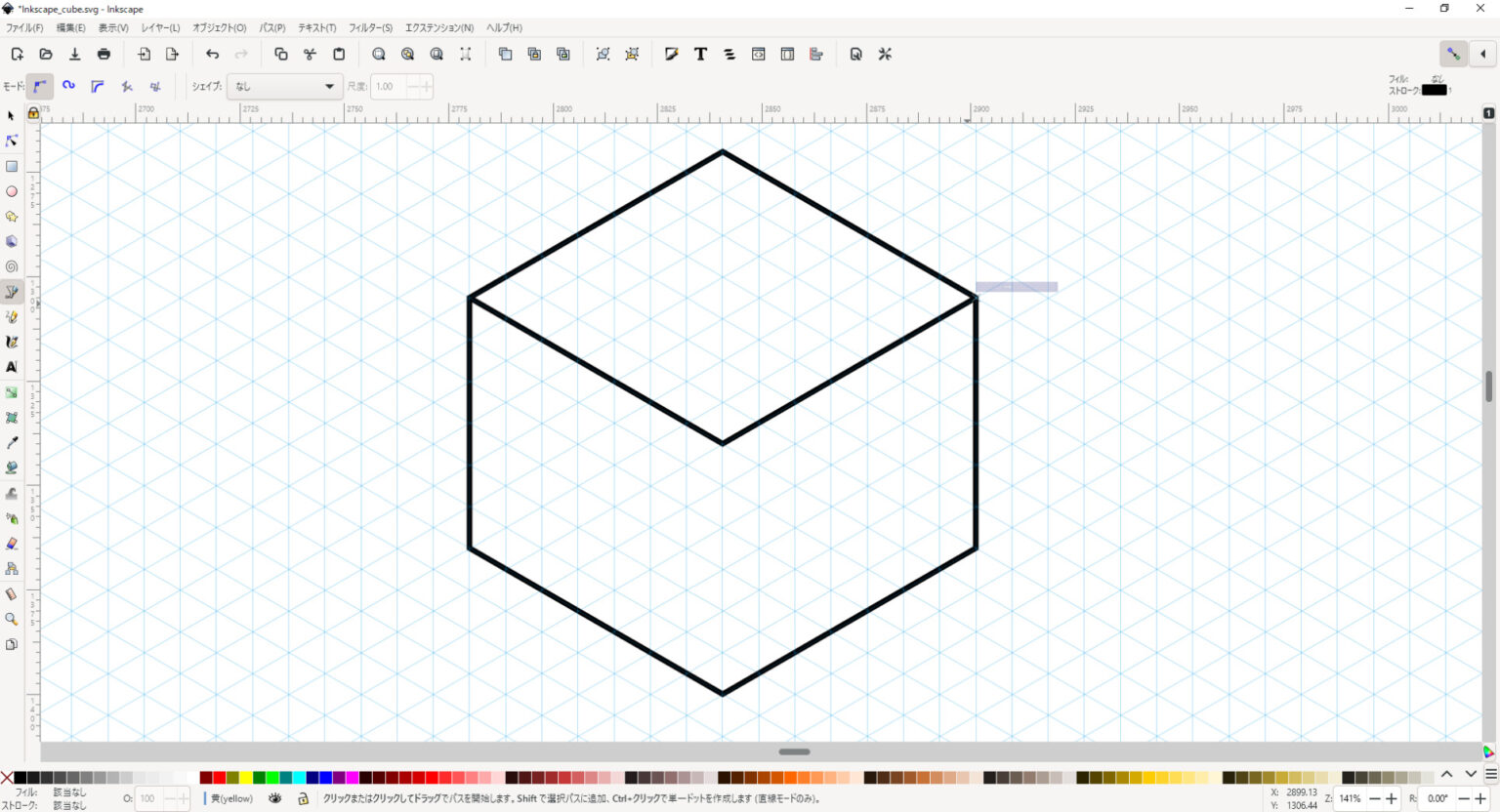
Task: Click the Undo arrow icon
Action: click(x=212, y=55)
